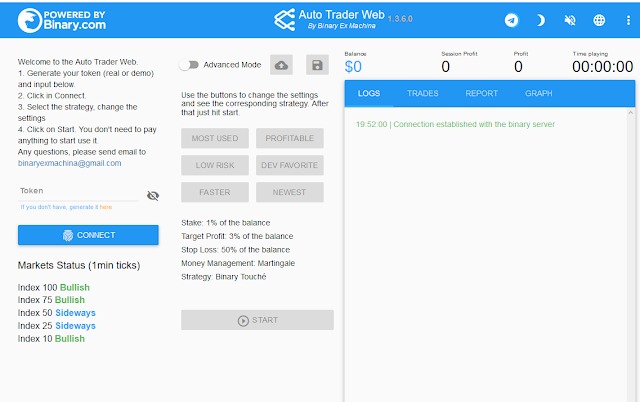This screenshot has height=402, width=640.
Task: Click inside the Token input field
Action: pyautogui.click(x=78, y=191)
